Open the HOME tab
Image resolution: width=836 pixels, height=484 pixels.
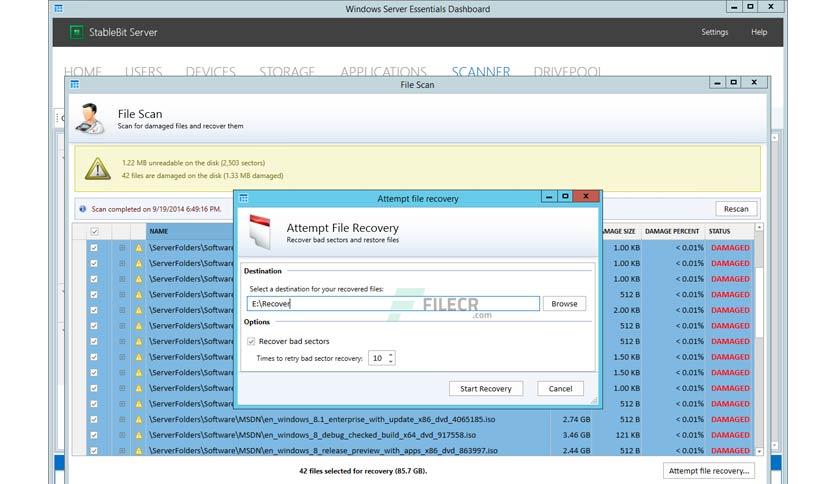83,71
